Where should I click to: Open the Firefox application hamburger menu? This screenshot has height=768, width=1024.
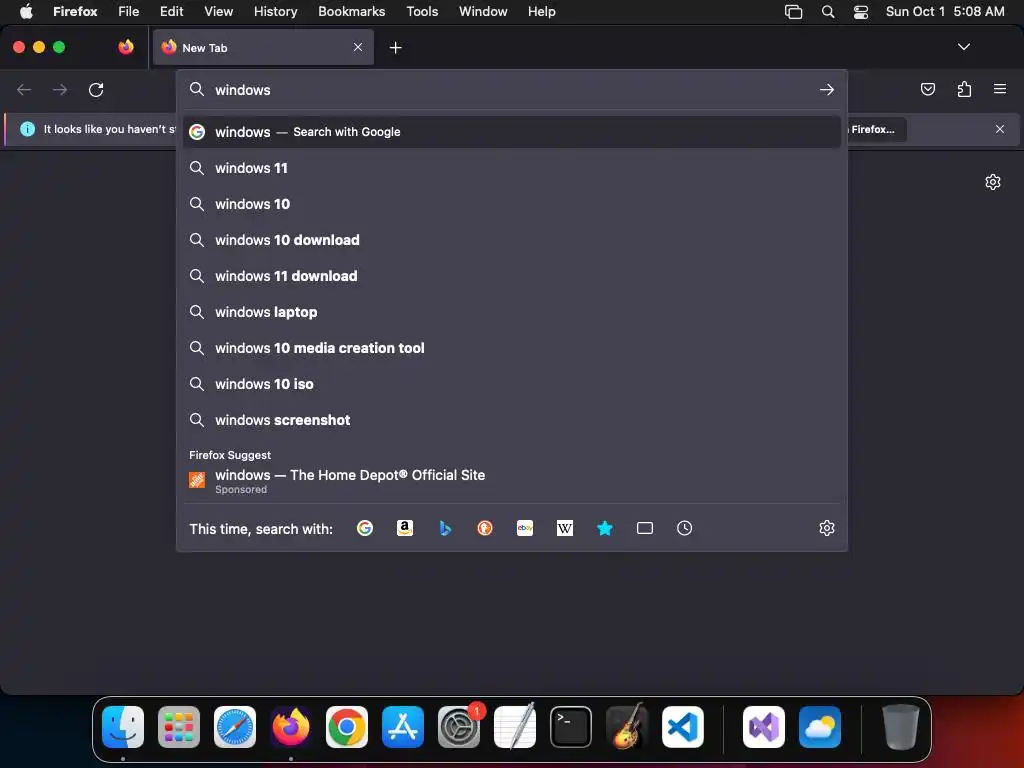coord(1000,89)
